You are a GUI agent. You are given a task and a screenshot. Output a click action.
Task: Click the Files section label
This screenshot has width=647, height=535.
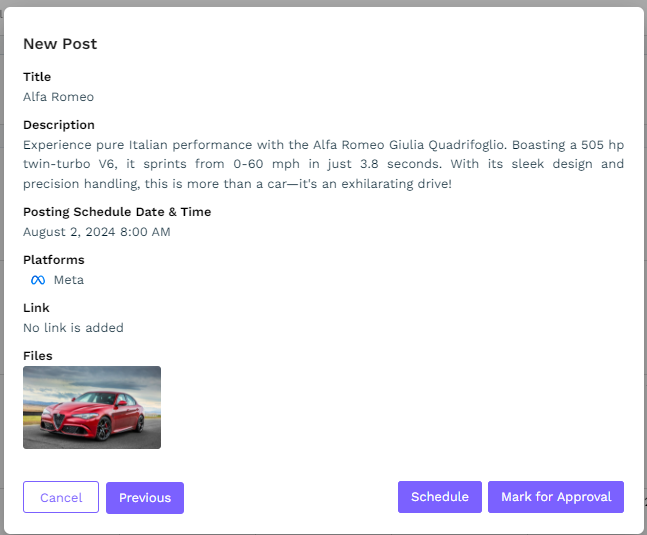click(x=38, y=356)
